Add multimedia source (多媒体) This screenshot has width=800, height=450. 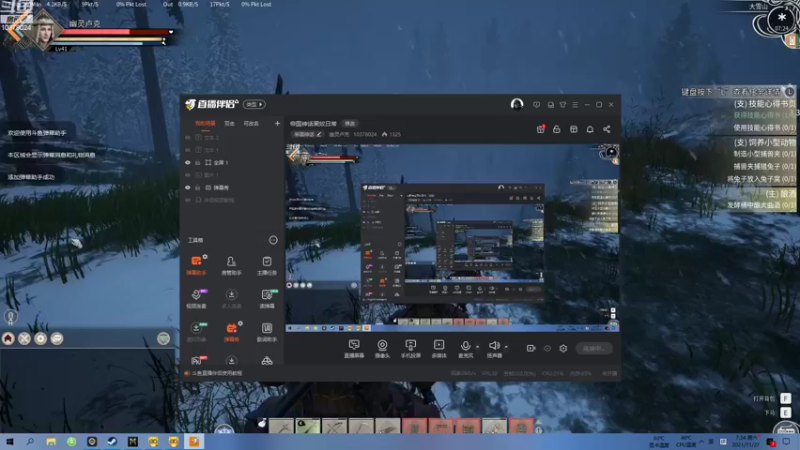[x=439, y=349]
